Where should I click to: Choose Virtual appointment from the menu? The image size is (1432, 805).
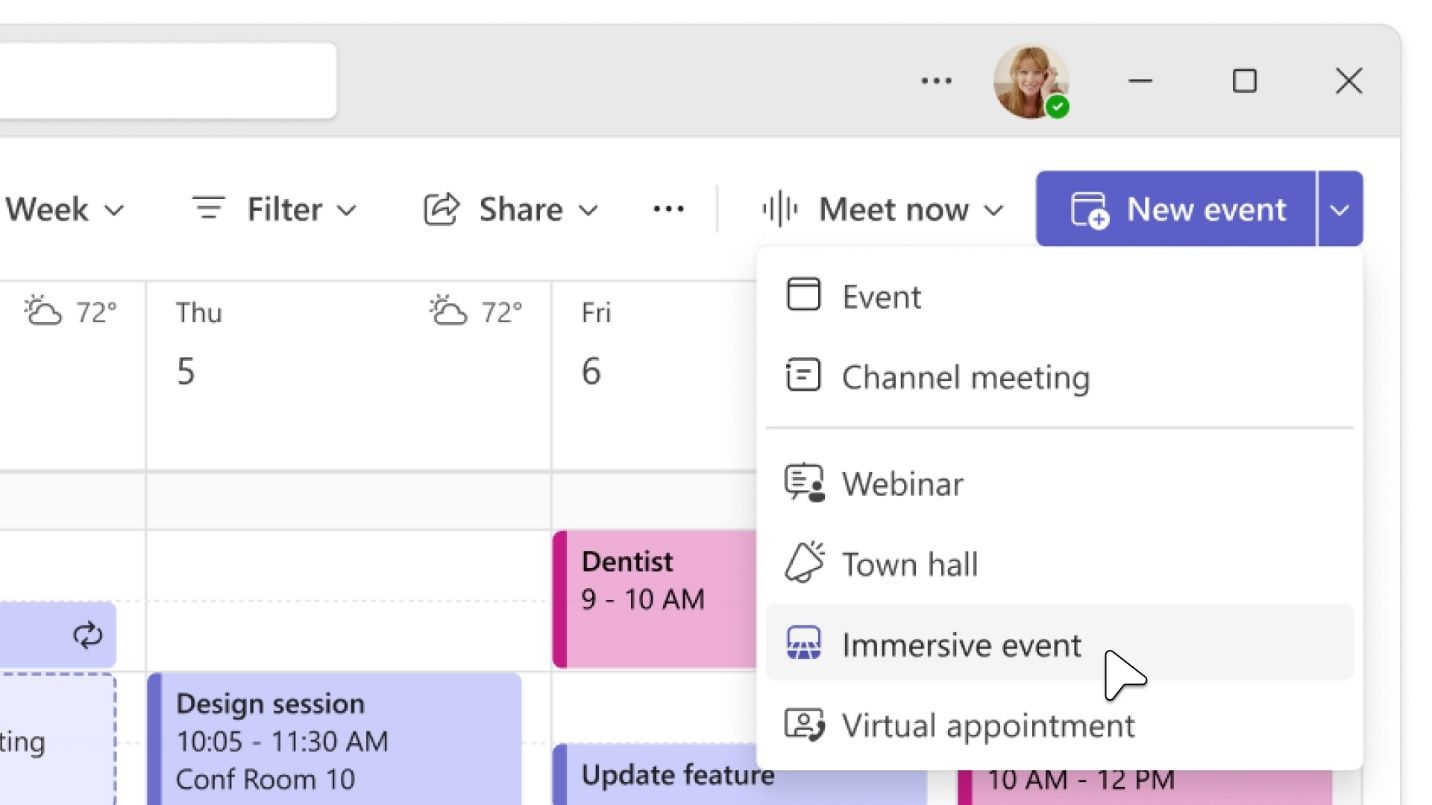pyautogui.click(x=988, y=725)
